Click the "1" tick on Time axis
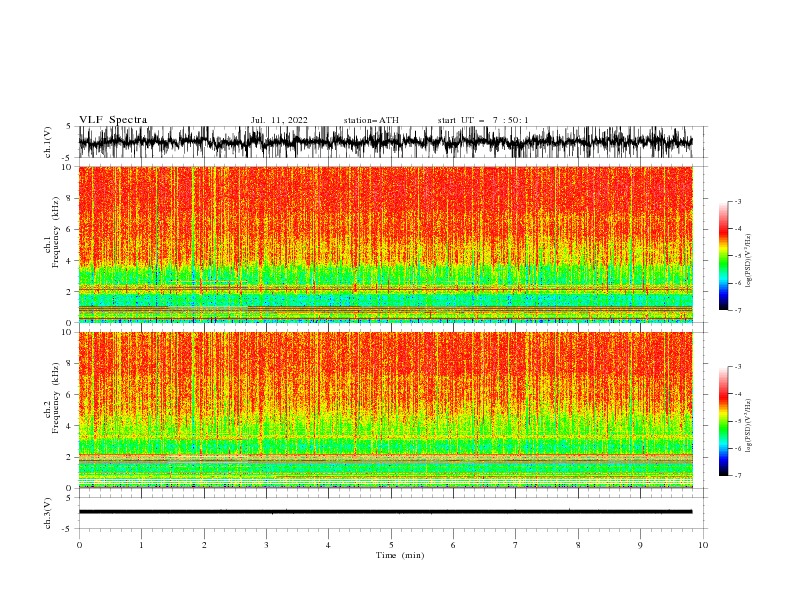The width and height of the screenshot is (792, 612). (x=141, y=545)
